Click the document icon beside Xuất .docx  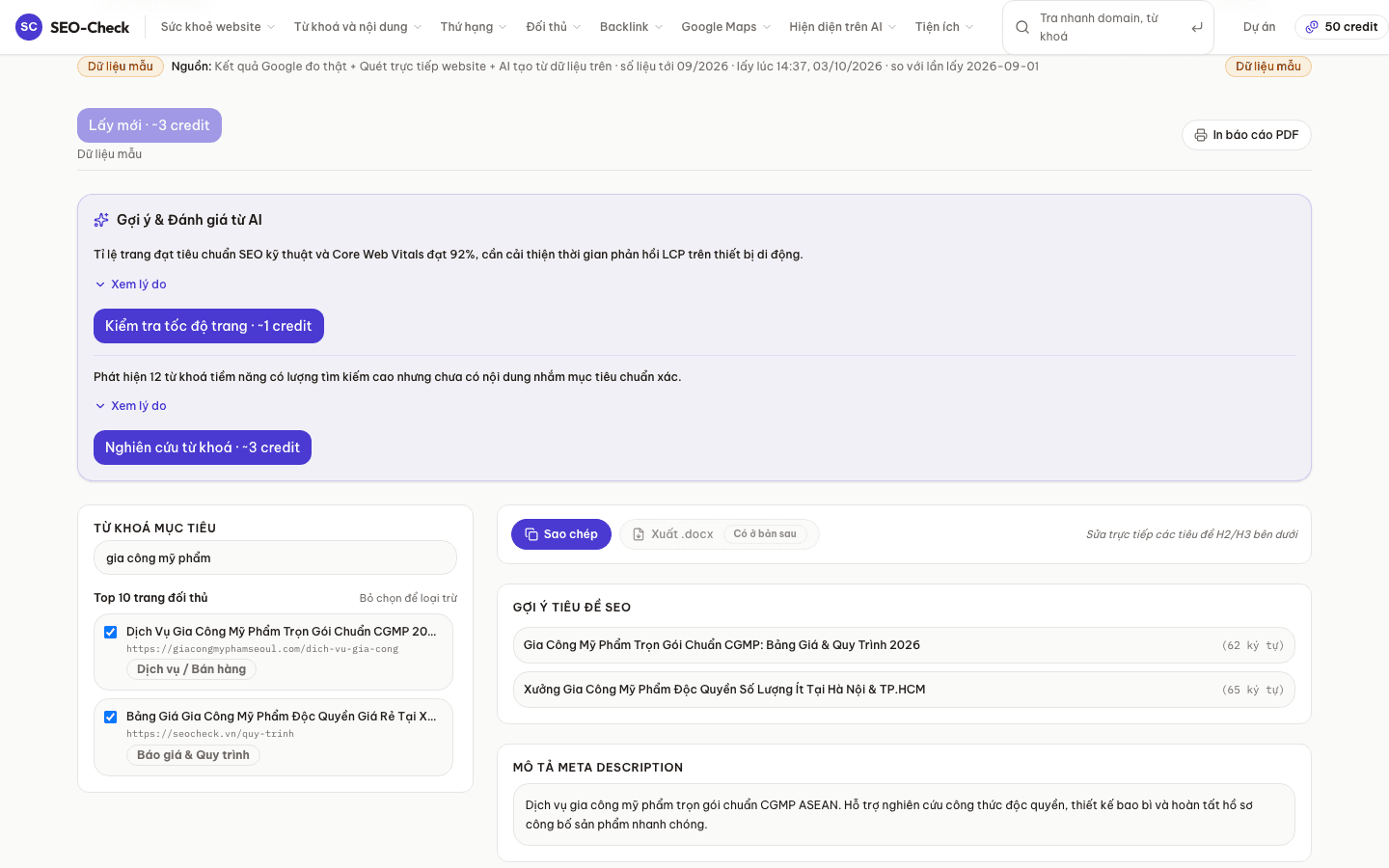(639, 534)
